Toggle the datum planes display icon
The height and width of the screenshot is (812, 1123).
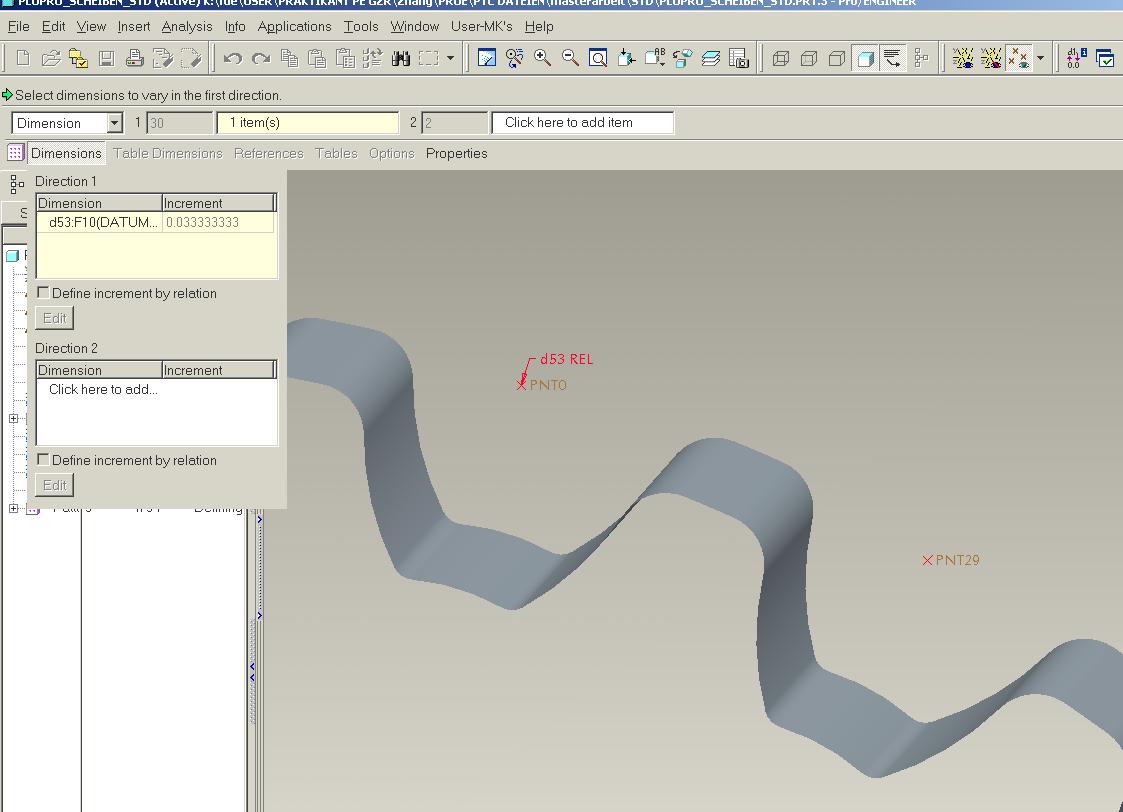pos(963,58)
